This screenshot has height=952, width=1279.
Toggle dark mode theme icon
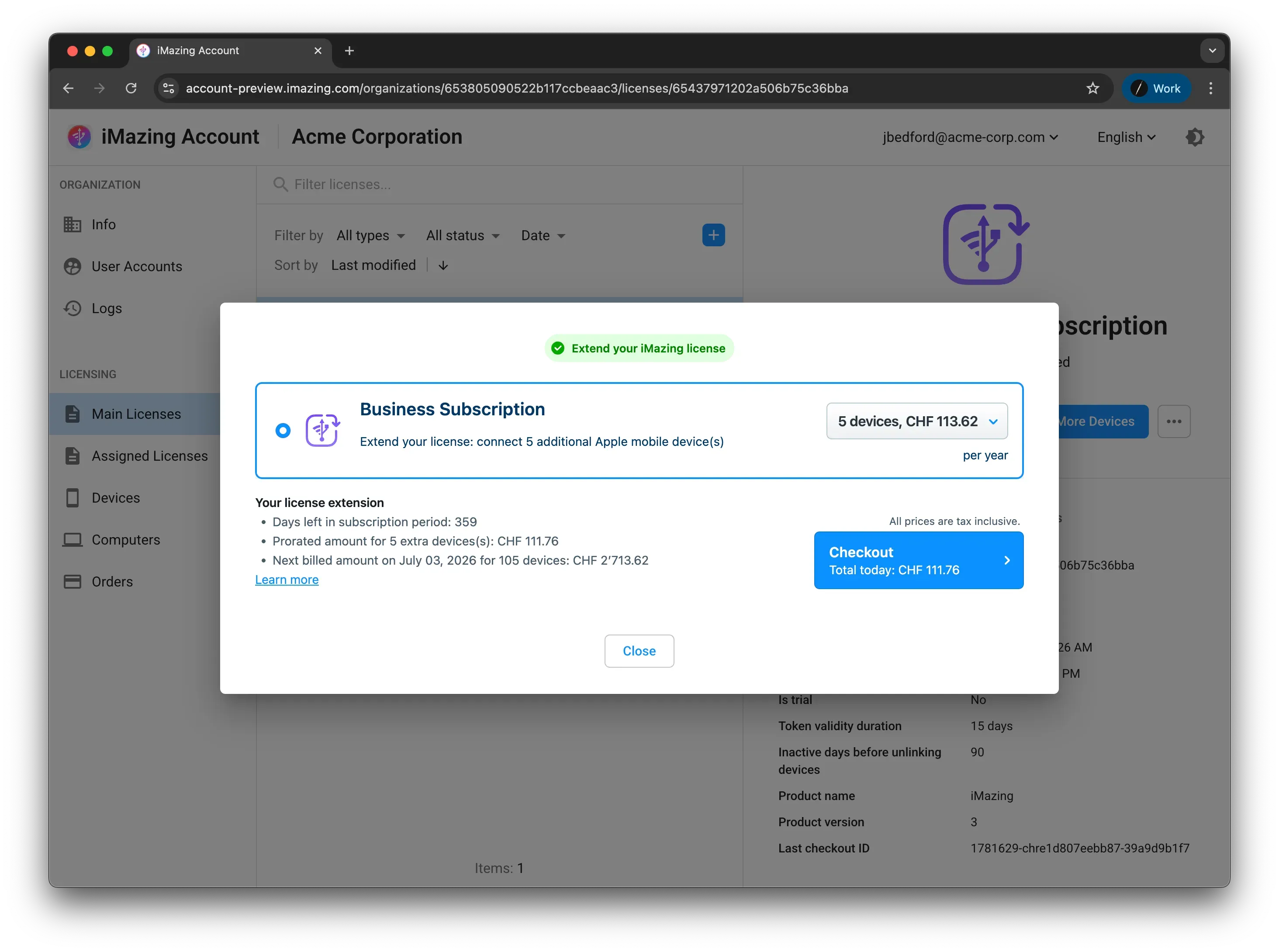(1195, 137)
